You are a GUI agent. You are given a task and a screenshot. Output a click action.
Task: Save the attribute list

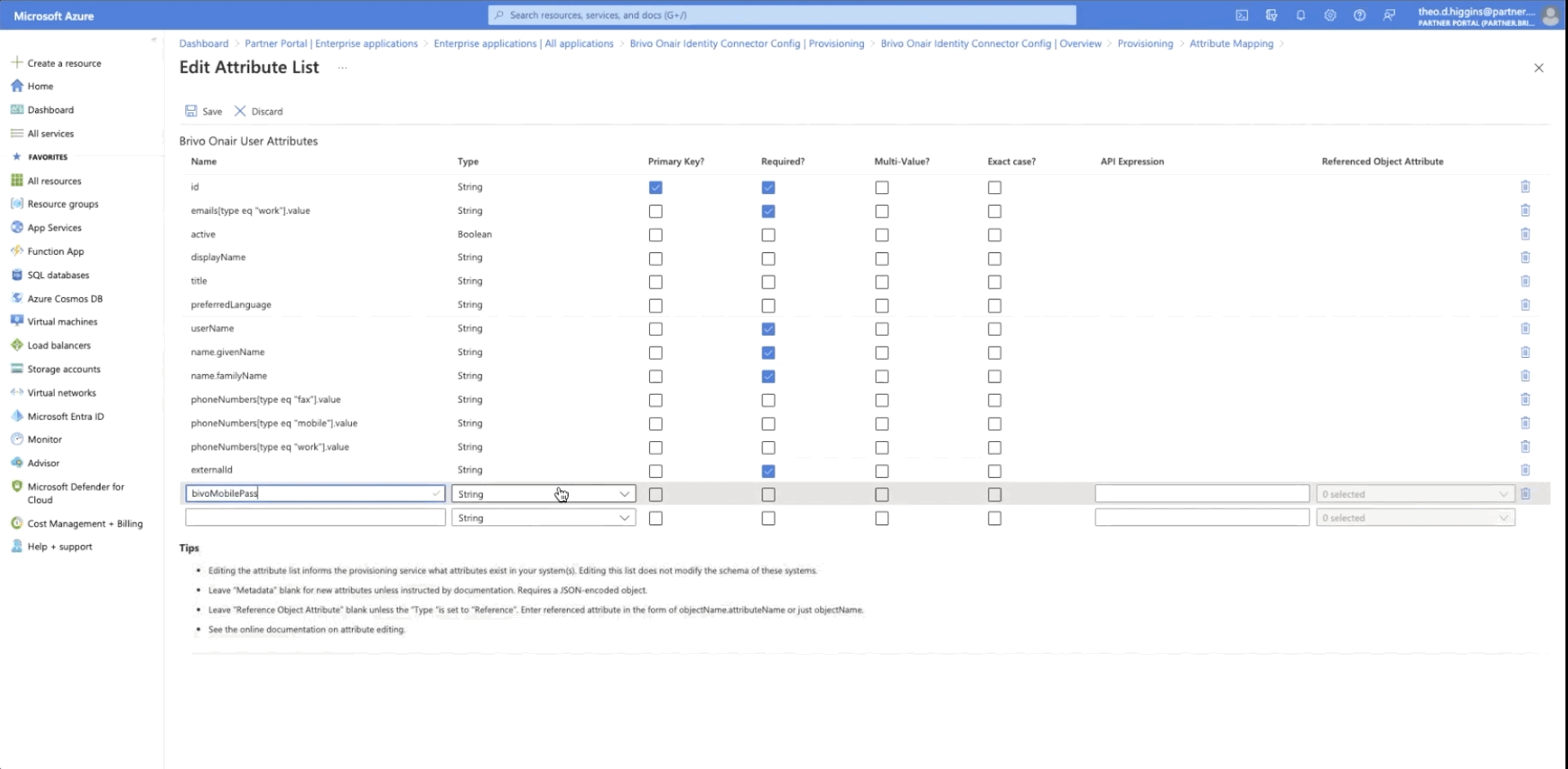point(204,111)
